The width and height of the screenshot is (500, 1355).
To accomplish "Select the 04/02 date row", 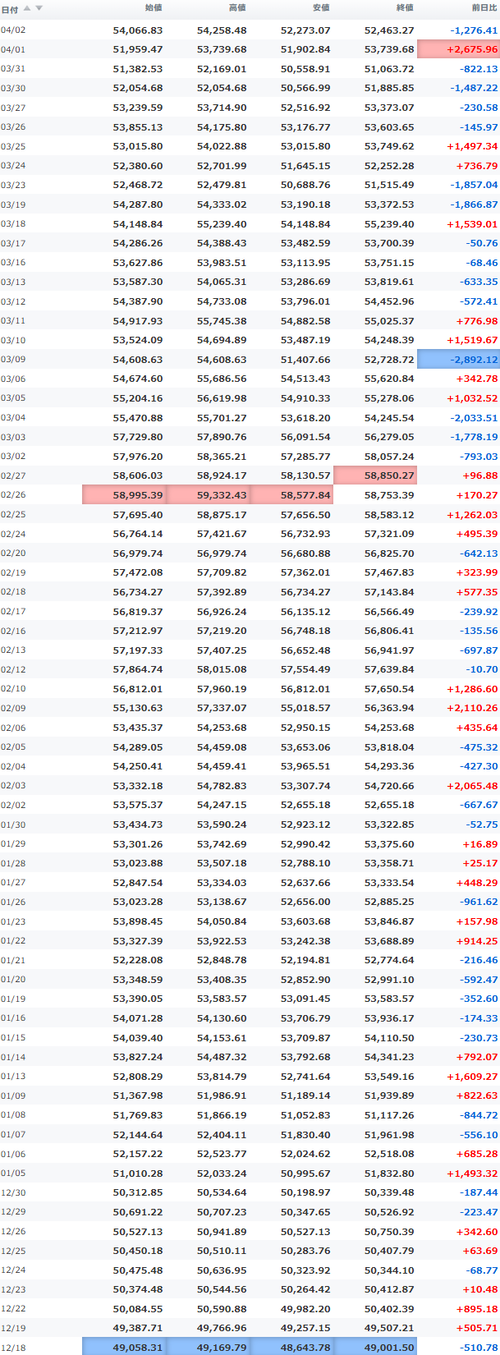I will pyautogui.click(x=250, y=30).
